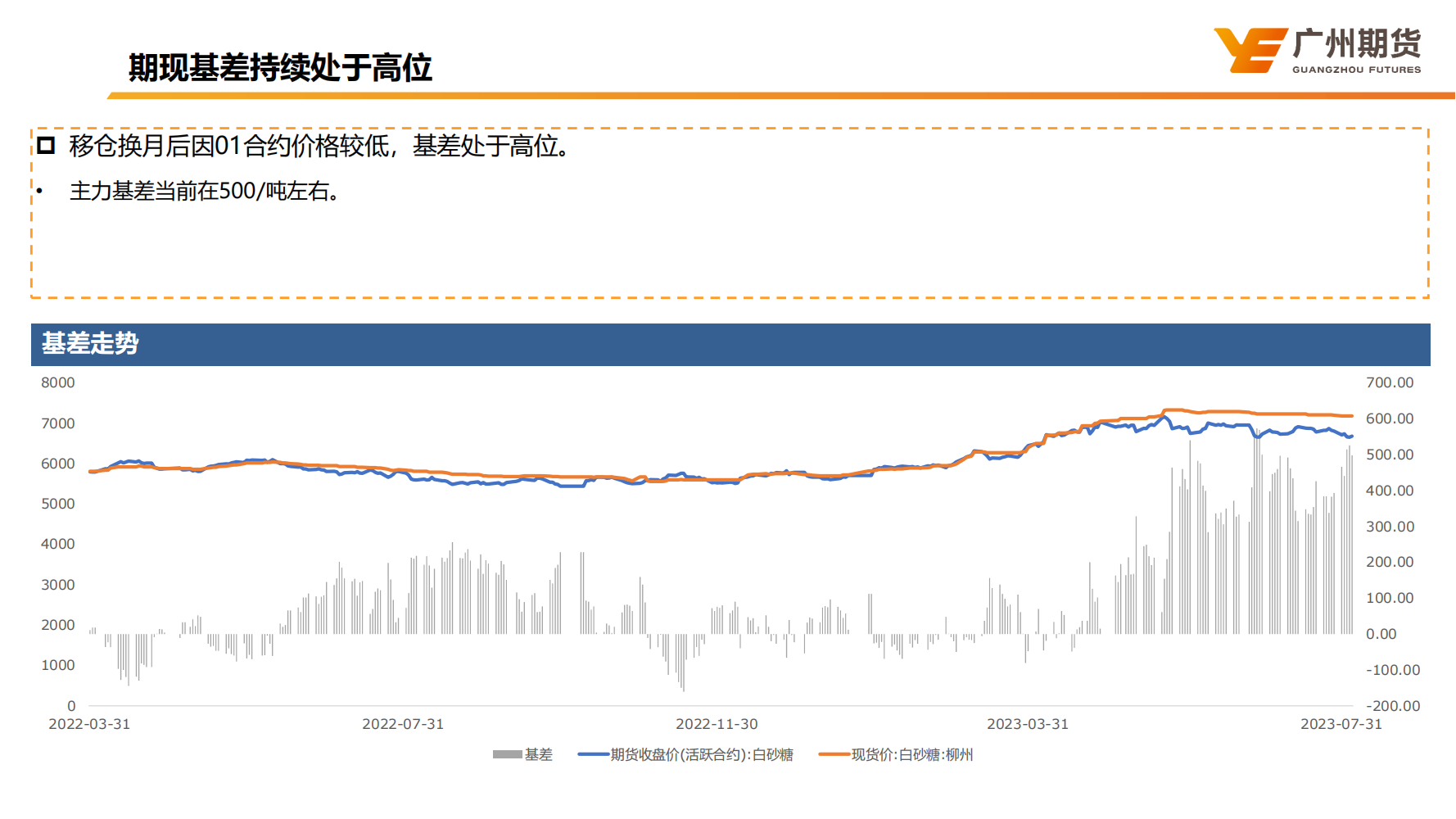Click the 期货收盘价(活跃合约):白砂糖 legend label
1456x819 pixels.
click(702, 754)
